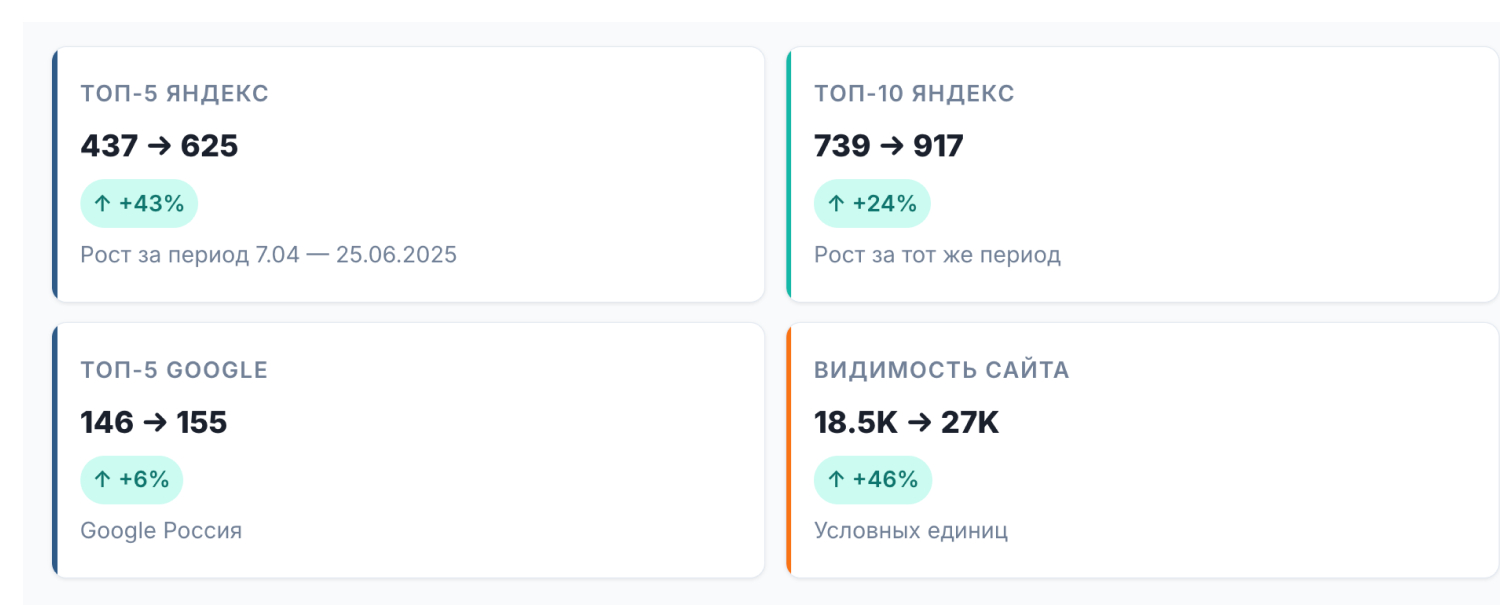Screen dimensions: 1500x605
Task: Click the ТОП-5 ЯНДЕКС card title
Action: coord(174,94)
